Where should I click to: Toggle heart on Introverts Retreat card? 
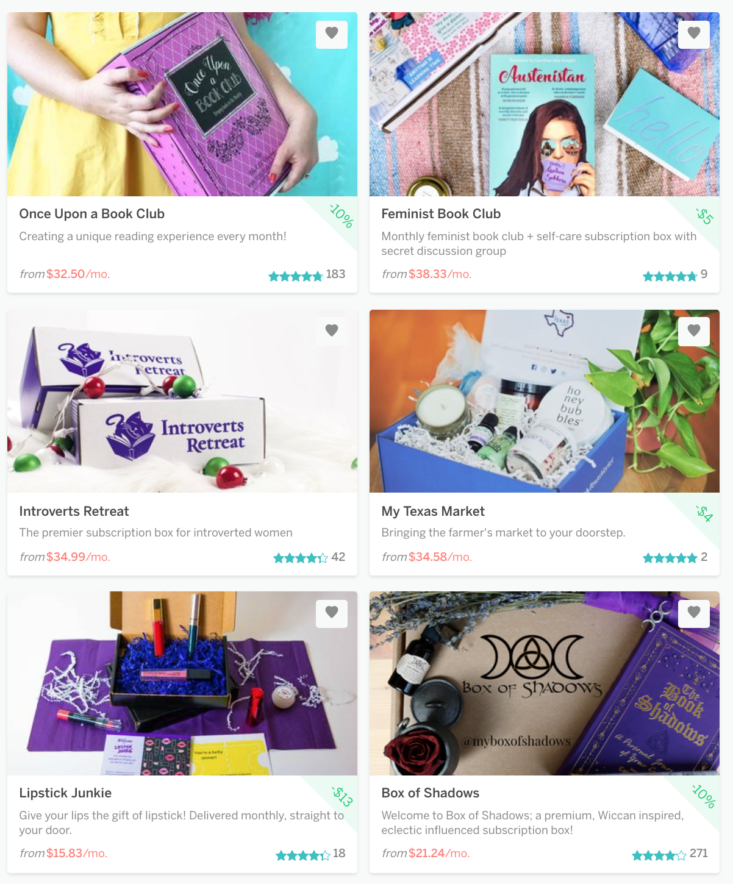click(x=332, y=331)
